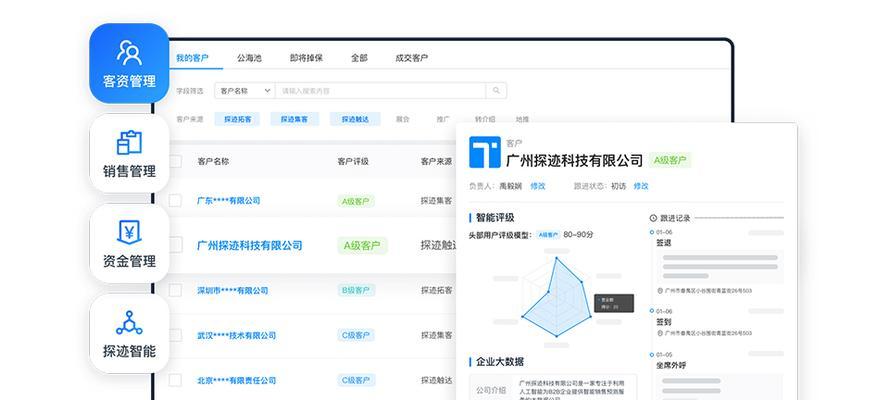Select the timeline dot above 签到
This screenshot has height=400, width=889.
pyautogui.click(x=652, y=311)
